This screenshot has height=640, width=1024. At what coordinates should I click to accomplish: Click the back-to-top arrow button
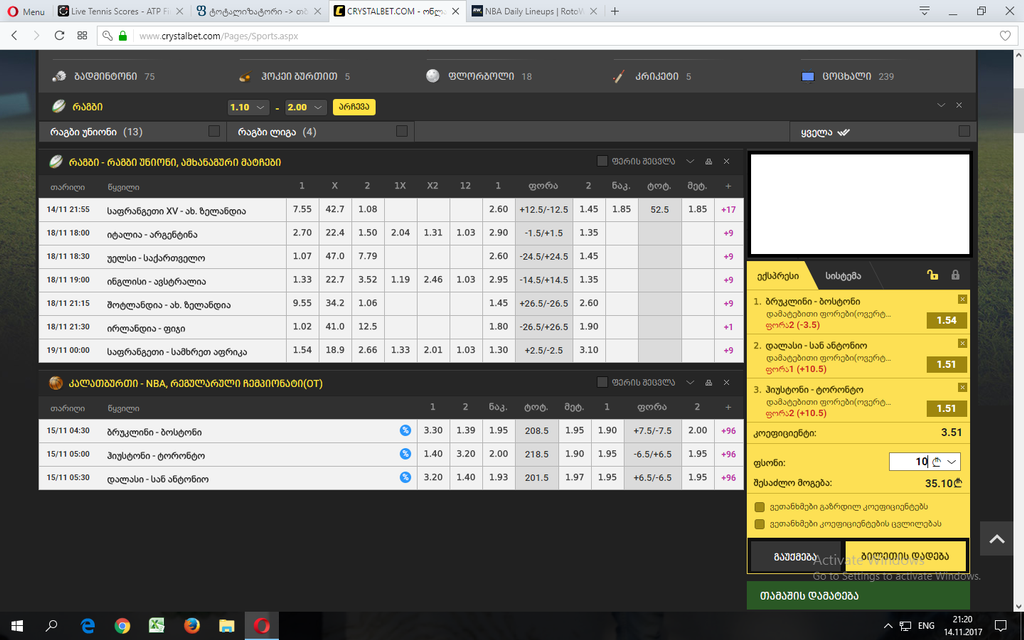[997, 539]
